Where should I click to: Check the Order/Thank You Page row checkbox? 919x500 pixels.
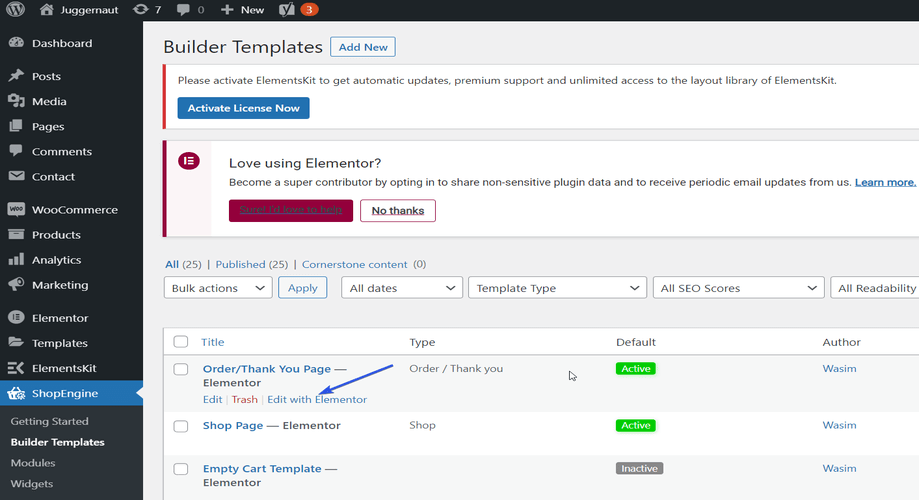pyautogui.click(x=181, y=369)
